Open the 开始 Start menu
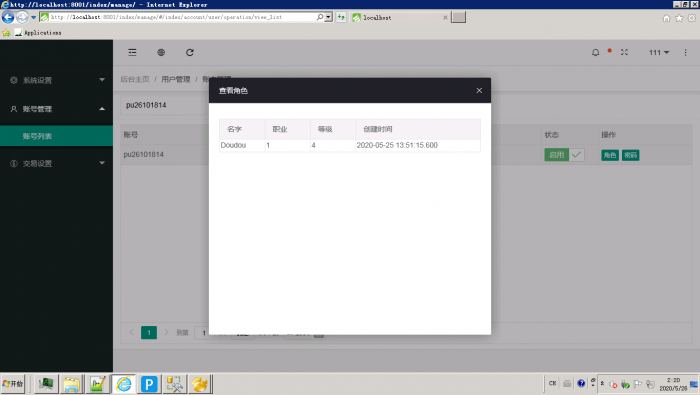 click(13, 384)
